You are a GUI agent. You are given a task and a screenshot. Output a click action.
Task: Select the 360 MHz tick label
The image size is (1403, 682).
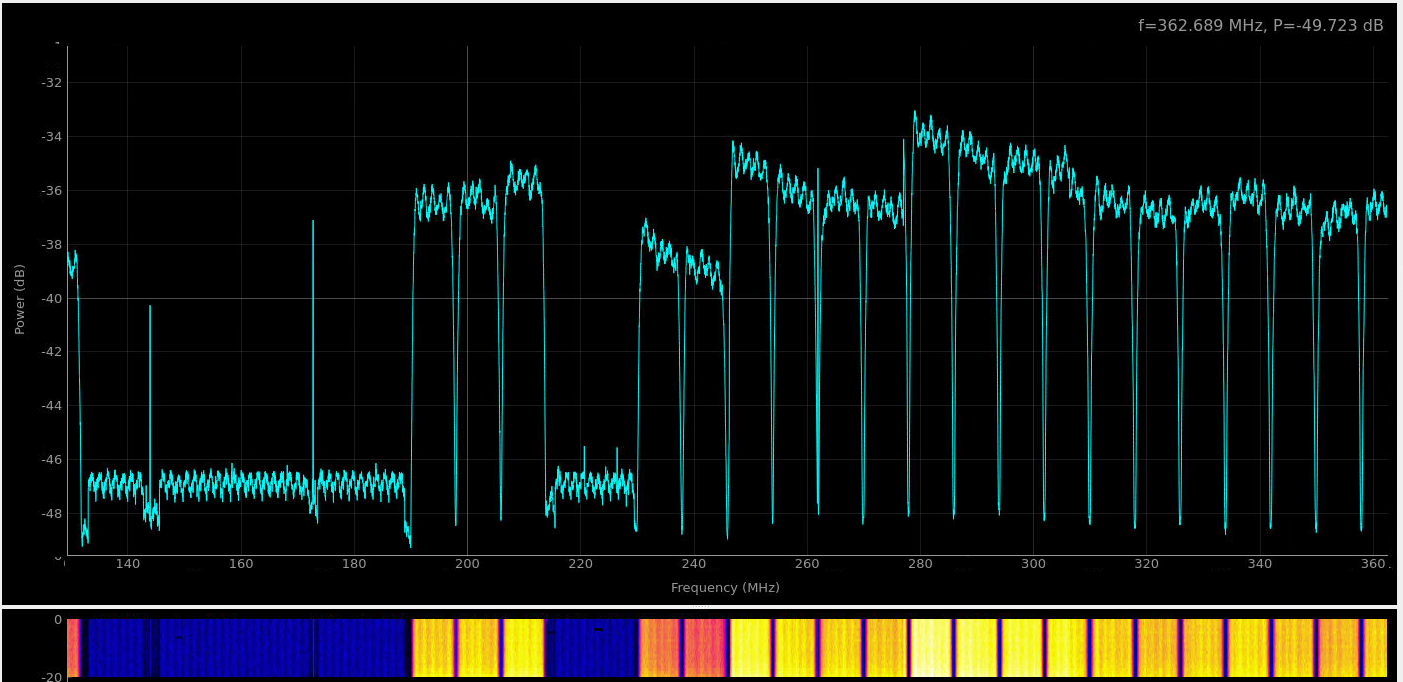pos(1374,564)
